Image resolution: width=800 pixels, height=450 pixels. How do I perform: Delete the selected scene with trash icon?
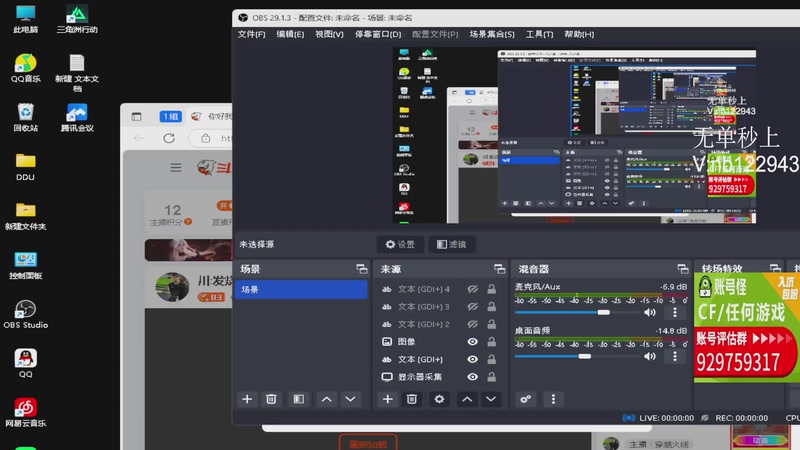pos(271,399)
